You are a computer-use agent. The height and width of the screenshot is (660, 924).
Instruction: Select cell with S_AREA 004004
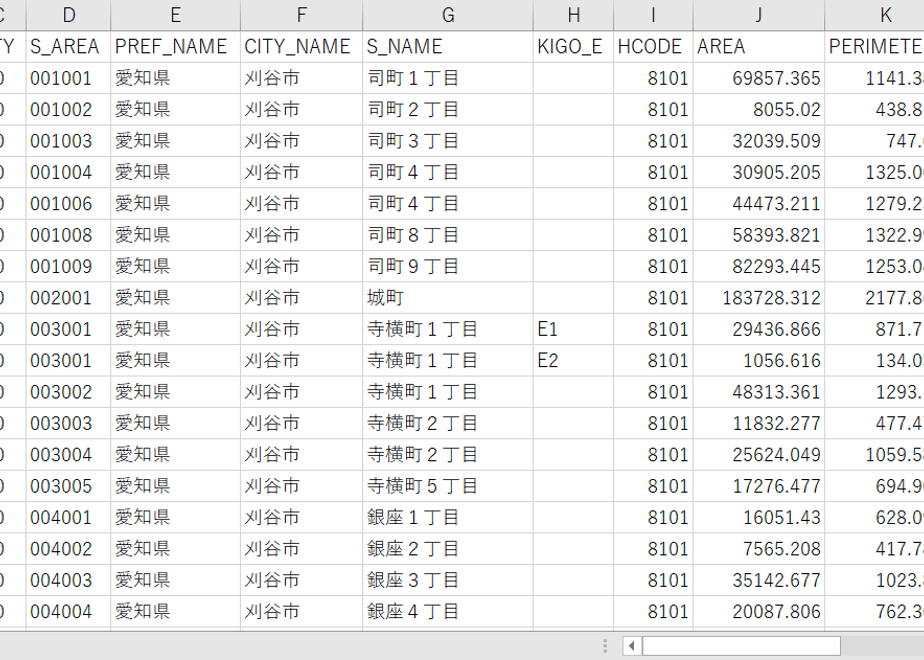(68, 612)
